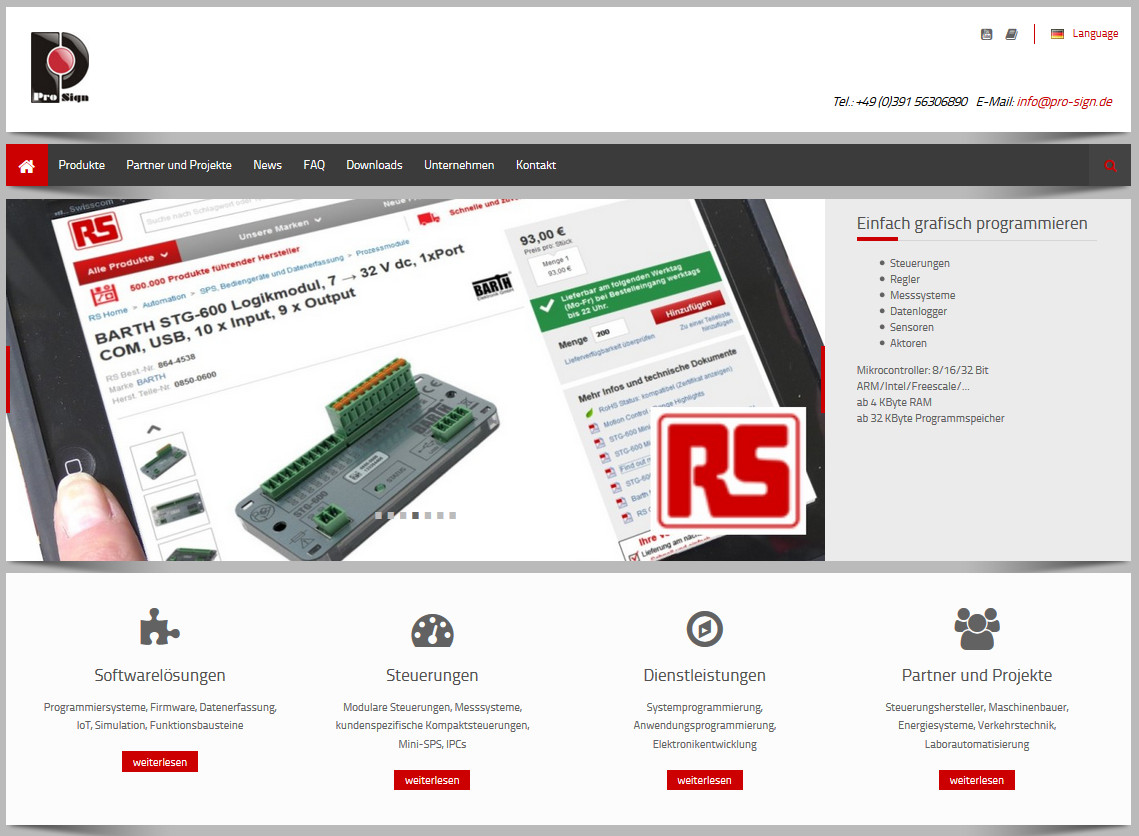1139x836 pixels.
Task: Select the last slideshow dot
Action: point(453,516)
